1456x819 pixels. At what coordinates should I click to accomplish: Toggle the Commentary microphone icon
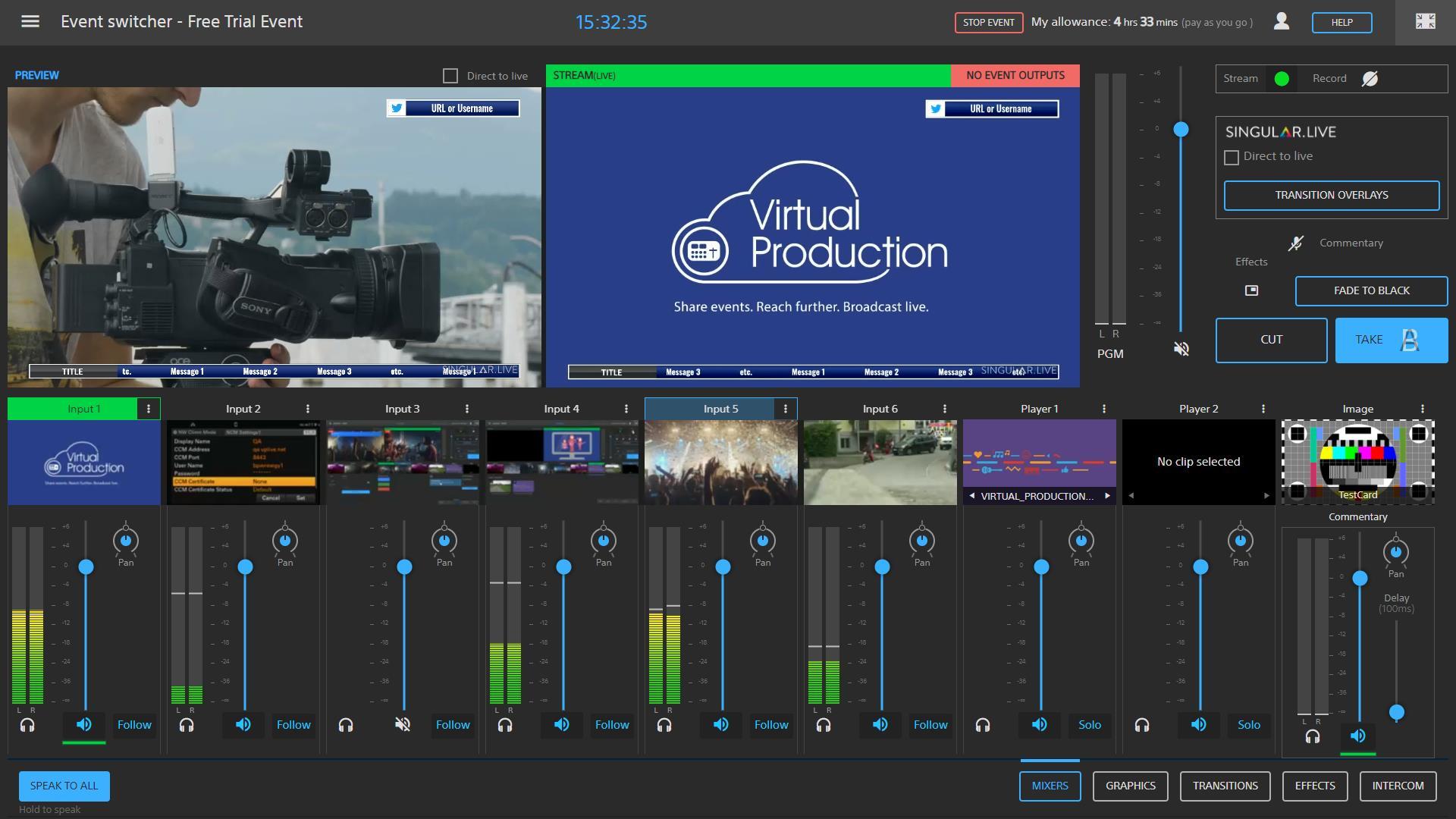tap(1296, 243)
